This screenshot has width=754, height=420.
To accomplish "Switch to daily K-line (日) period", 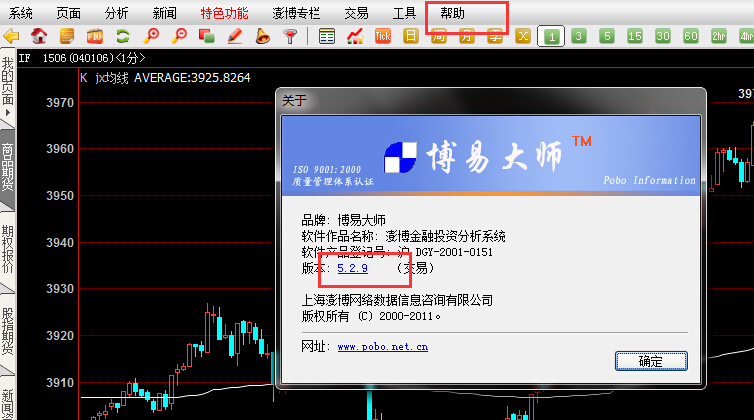I will pyautogui.click(x=410, y=37).
